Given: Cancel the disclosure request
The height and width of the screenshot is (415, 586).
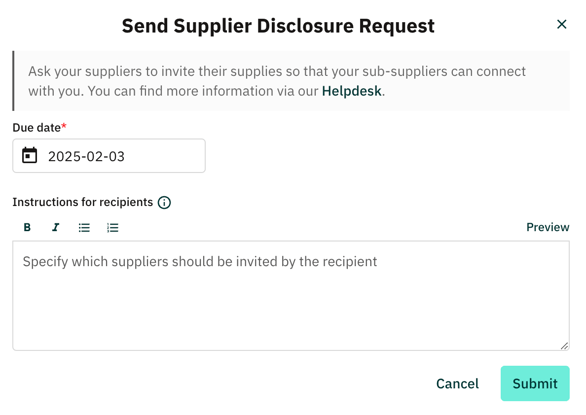Looking at the screenshot, I should [x=457, y=384].
